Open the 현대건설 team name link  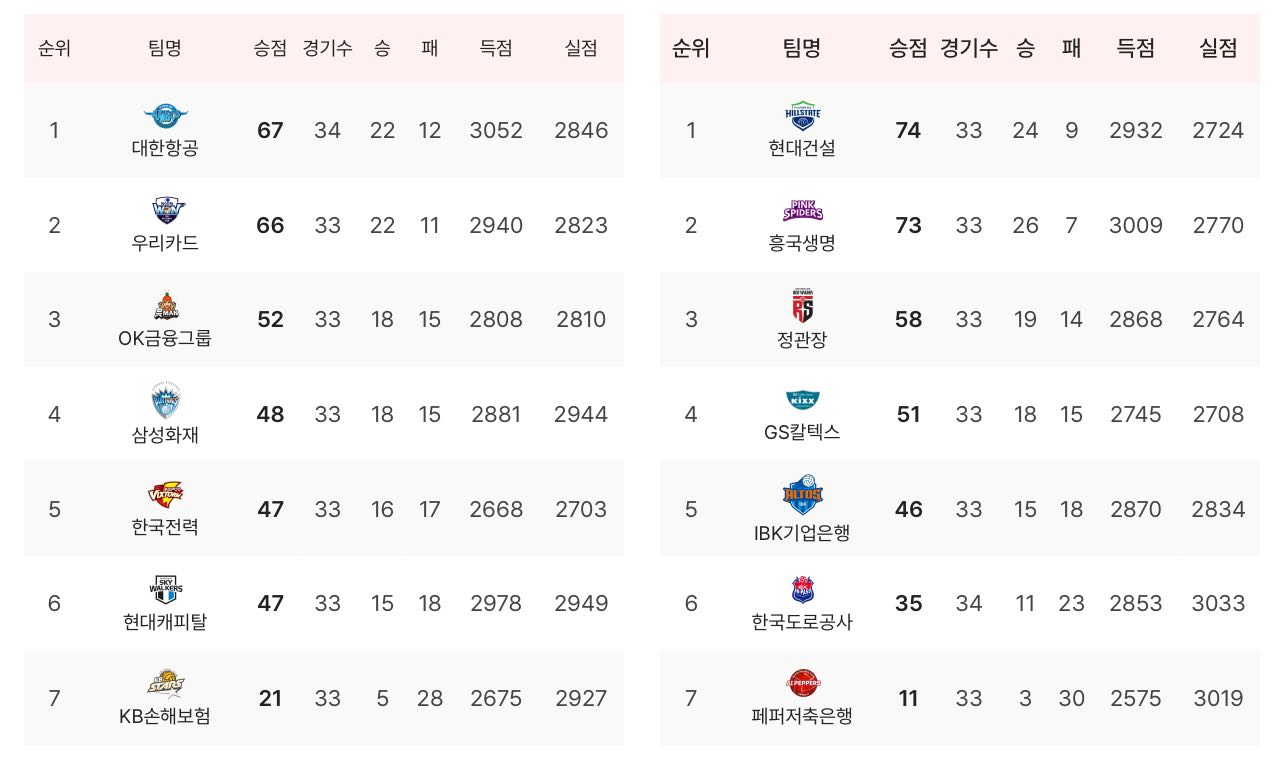(802, 148)
